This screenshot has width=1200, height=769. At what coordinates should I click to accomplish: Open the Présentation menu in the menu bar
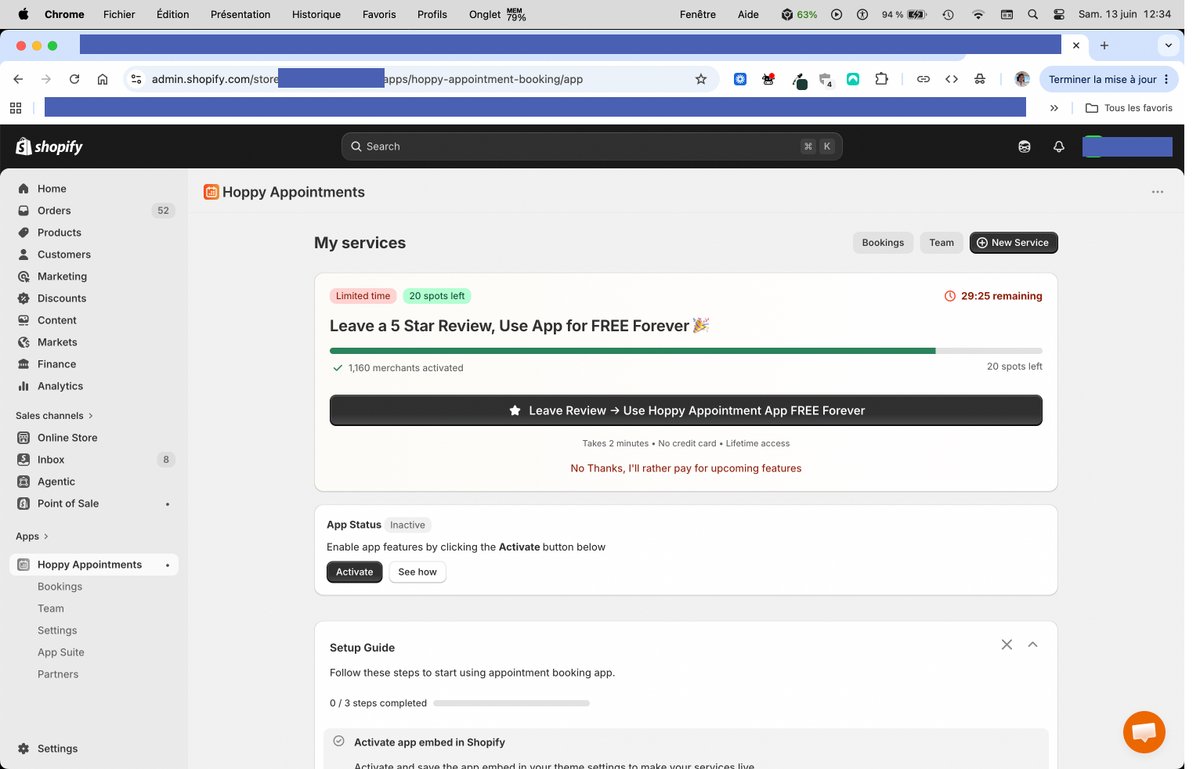point(240,14)
